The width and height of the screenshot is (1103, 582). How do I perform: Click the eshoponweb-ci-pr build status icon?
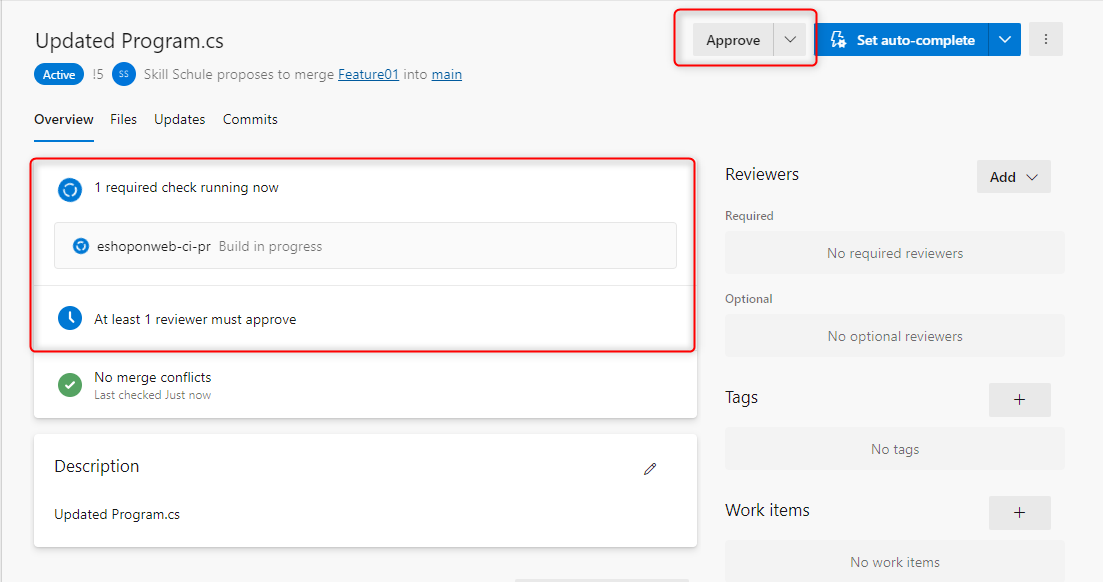click(81, 246)
